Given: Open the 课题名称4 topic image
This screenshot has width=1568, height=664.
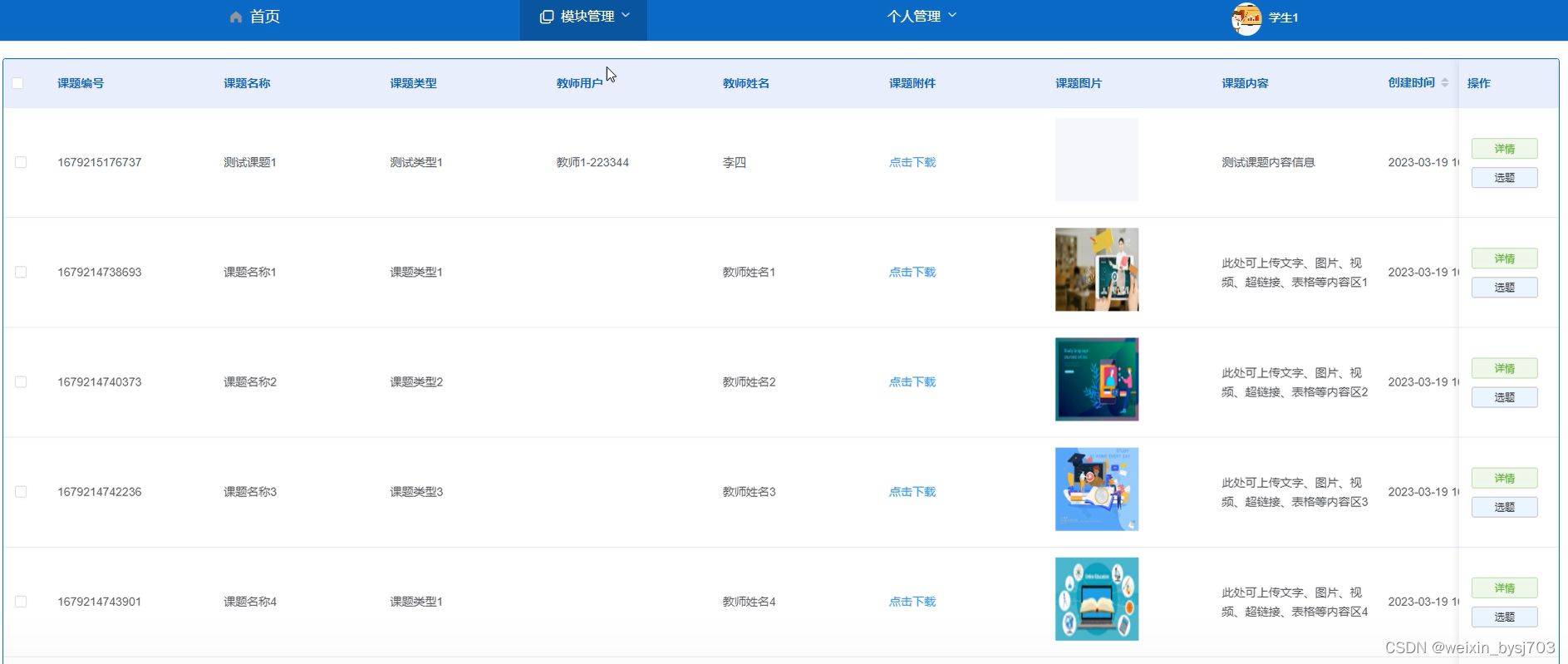Looking at the screenshot, I should coord(1097,598).
